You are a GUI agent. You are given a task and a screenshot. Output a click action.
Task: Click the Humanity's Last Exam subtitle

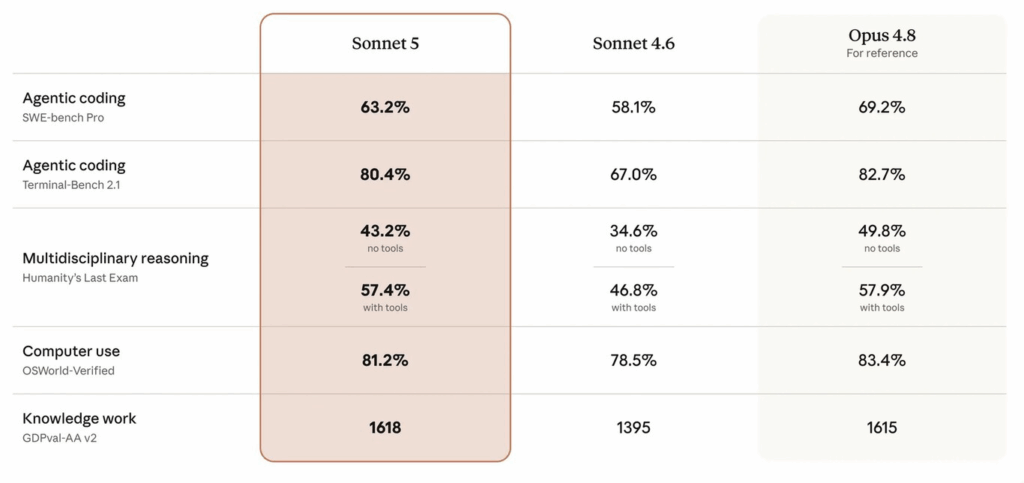coord(80,278)
